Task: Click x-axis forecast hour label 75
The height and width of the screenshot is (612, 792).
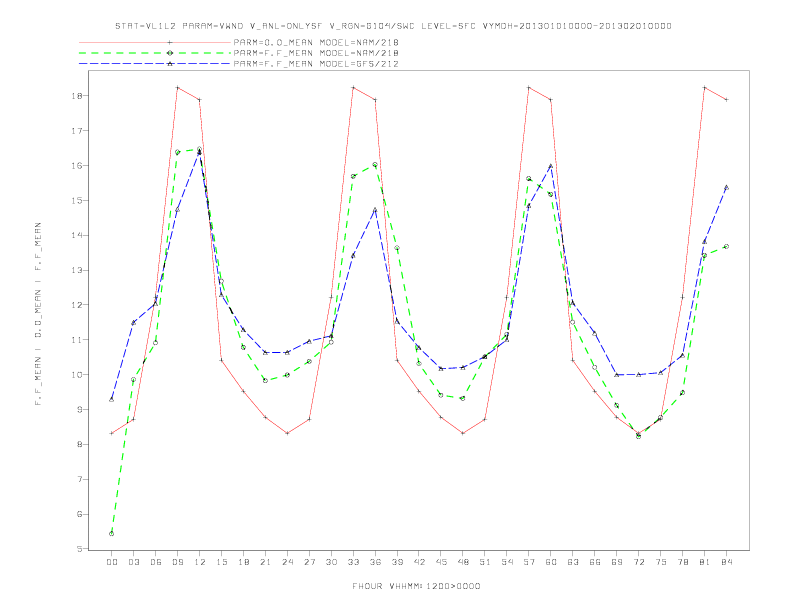Action: (x=661, y=562)
